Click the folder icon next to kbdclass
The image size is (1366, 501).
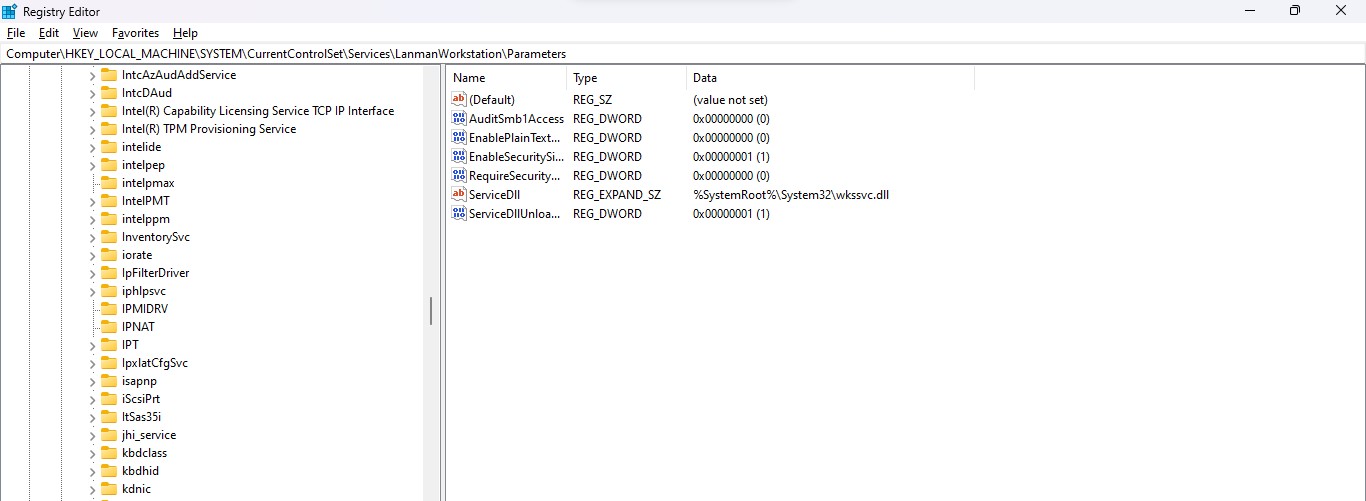coord(109,453)
